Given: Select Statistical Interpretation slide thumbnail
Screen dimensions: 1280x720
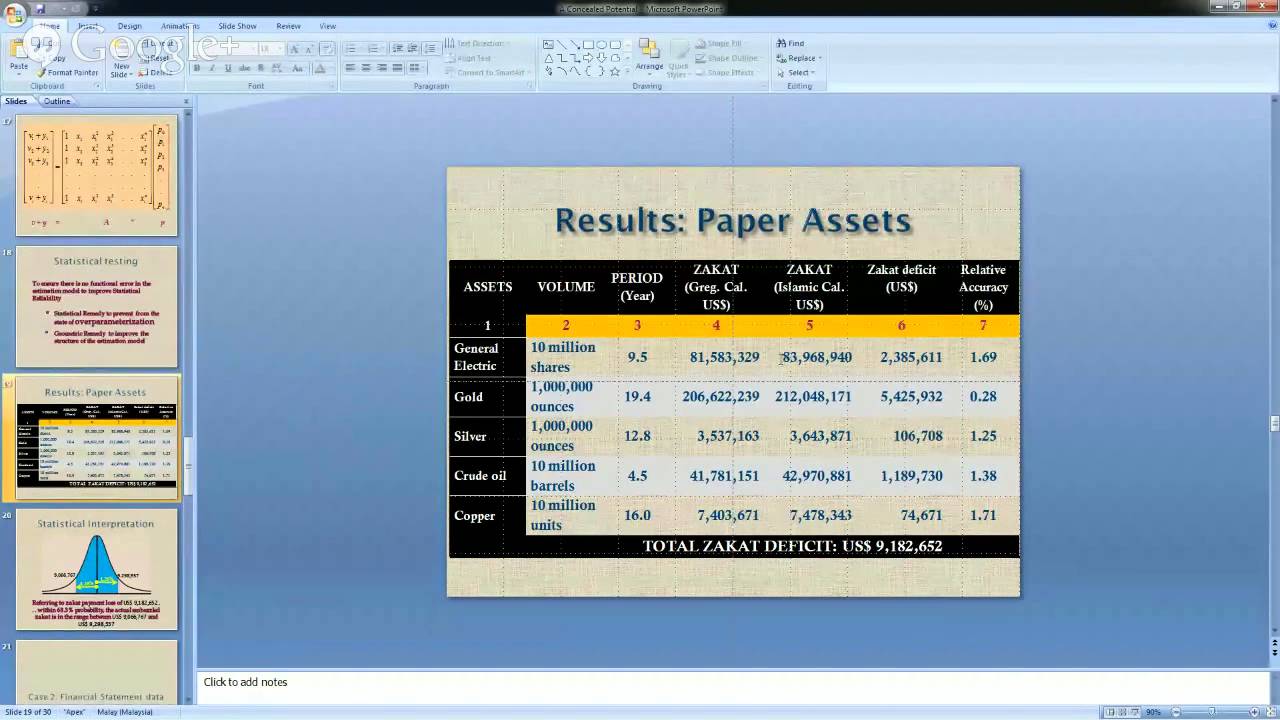Looking at the screenshot, I should 97,569.
